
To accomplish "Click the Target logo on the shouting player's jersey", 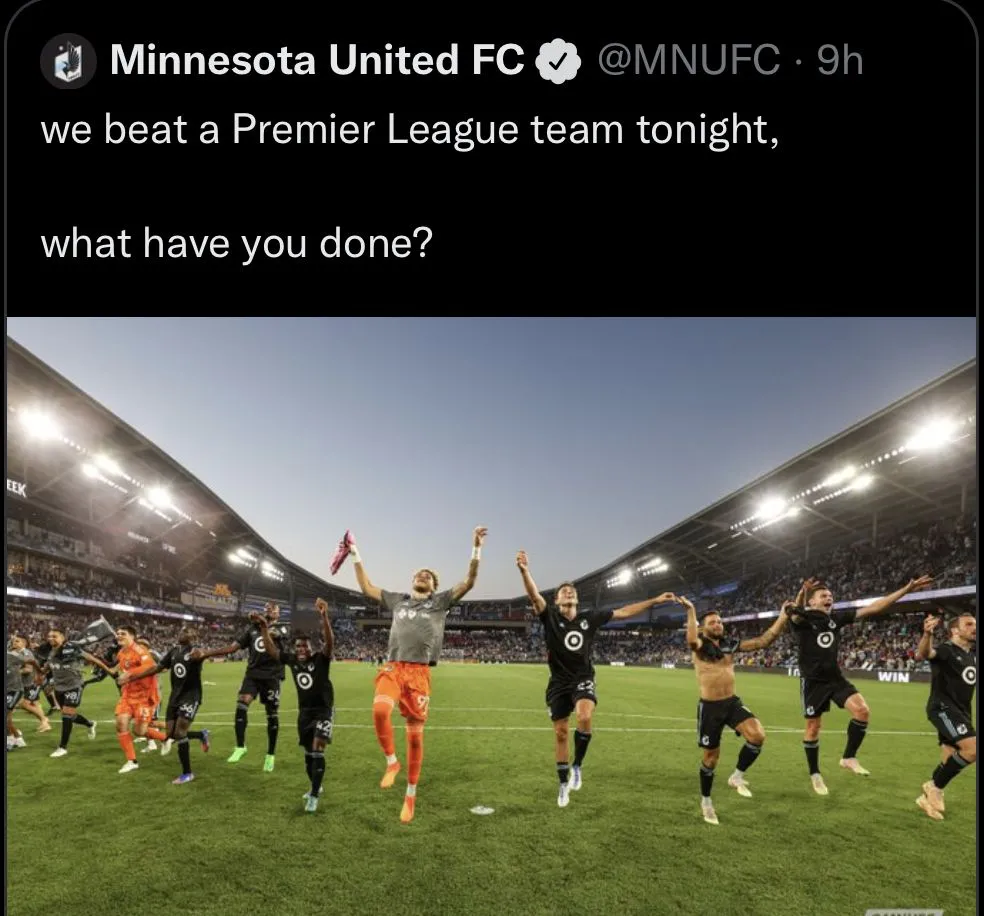I will [825, 639].
